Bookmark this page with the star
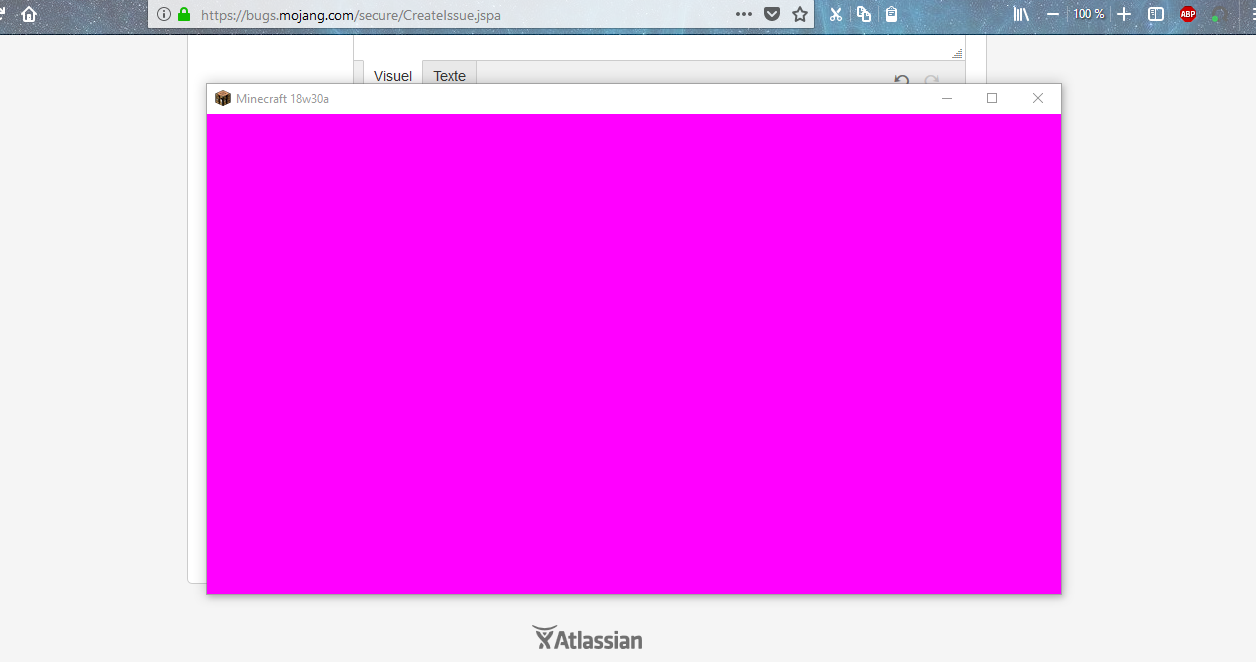The height and width of the screenshot is (662, 1256). (x=800, y=14)
